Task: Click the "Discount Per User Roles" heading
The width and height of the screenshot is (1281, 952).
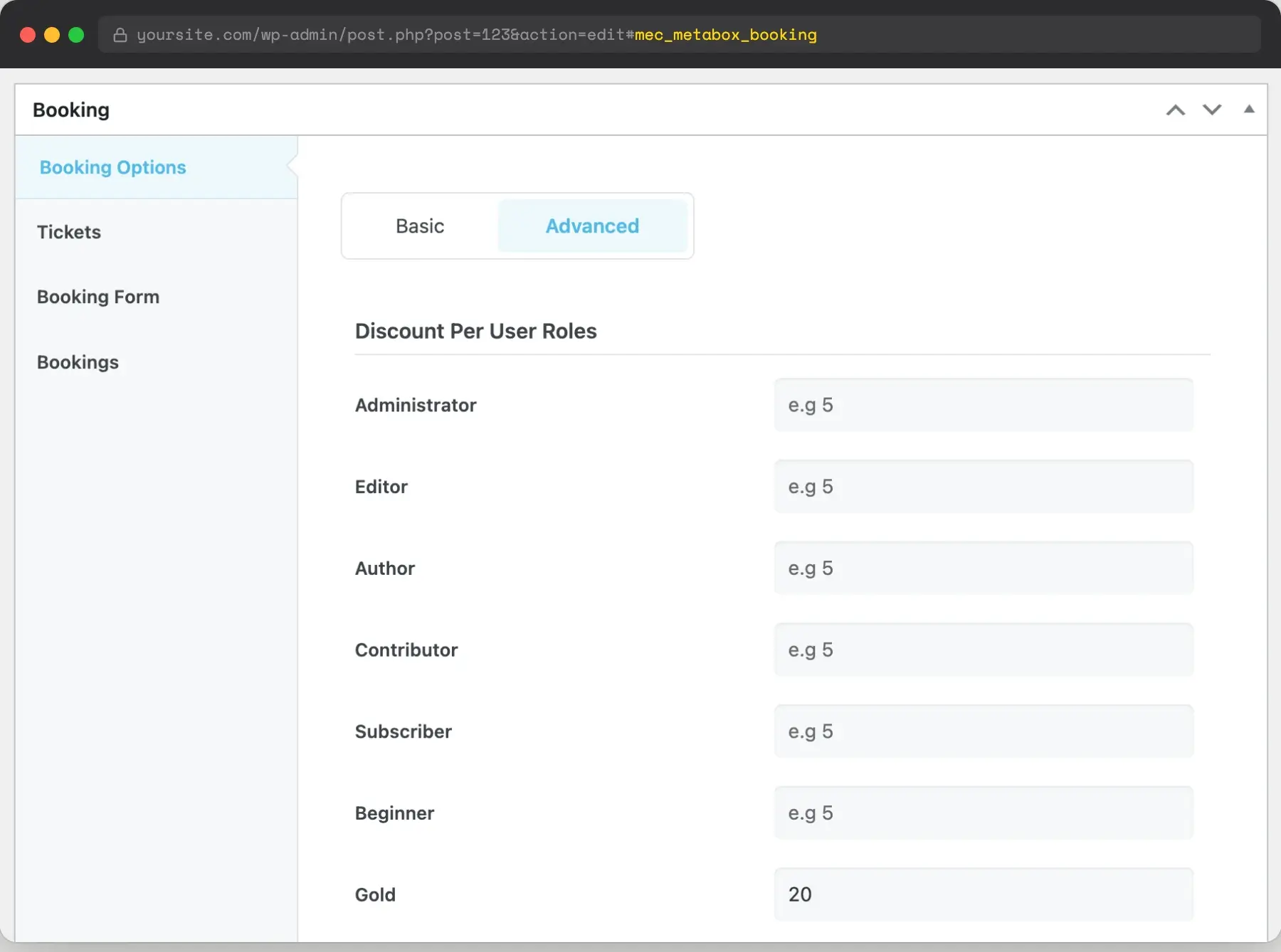Action: pyautogui.click(x=475, y=331)
